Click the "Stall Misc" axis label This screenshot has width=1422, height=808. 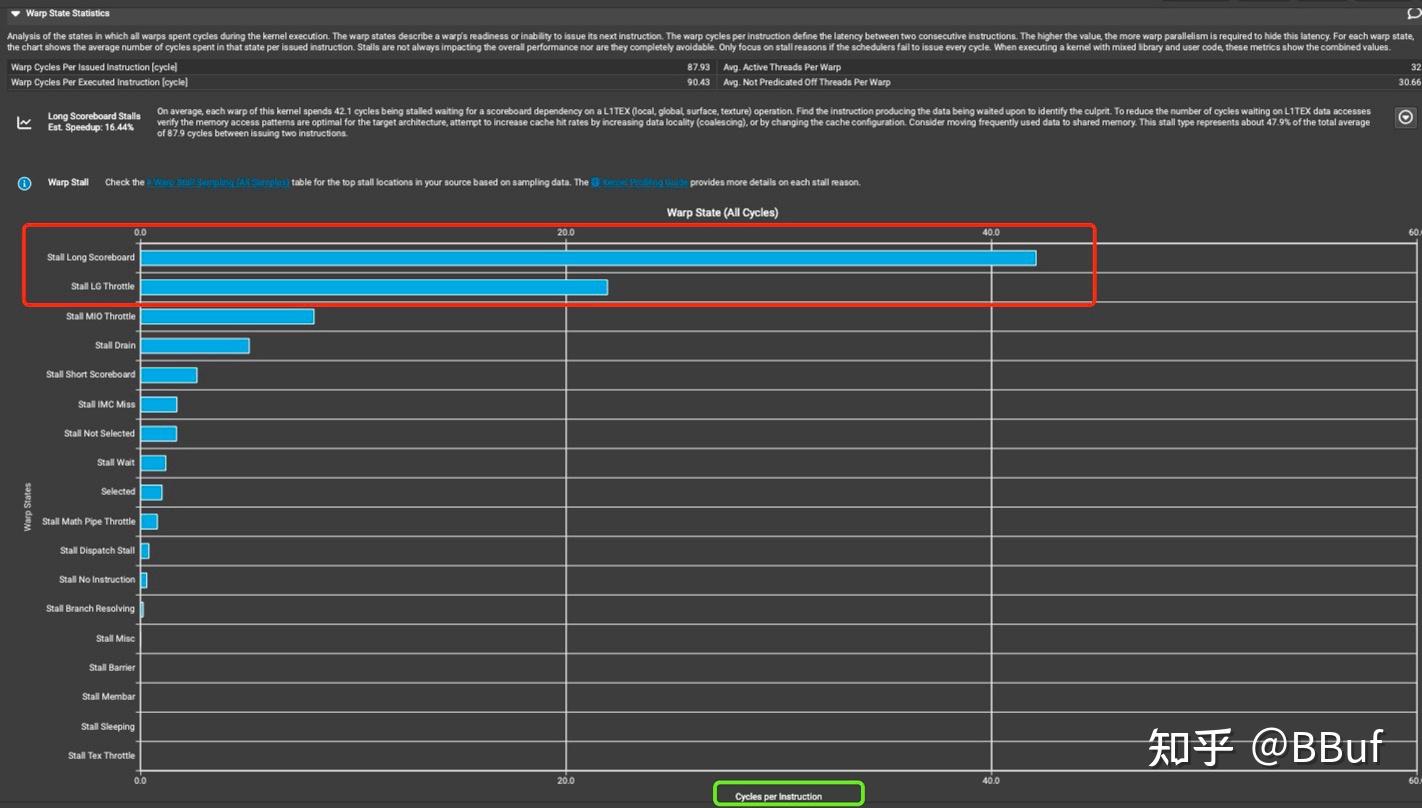pyautogui.click(x=115, y=638)
